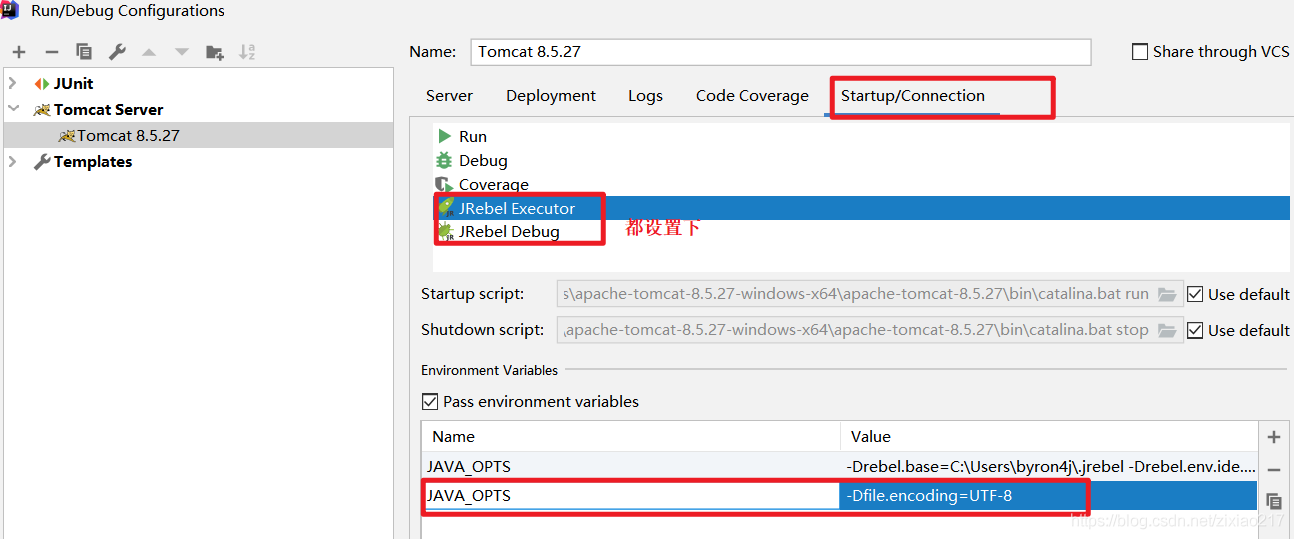The image size is (1294, 539).
Task: Add environment variable using plus button
Action: click(1274, 437)
